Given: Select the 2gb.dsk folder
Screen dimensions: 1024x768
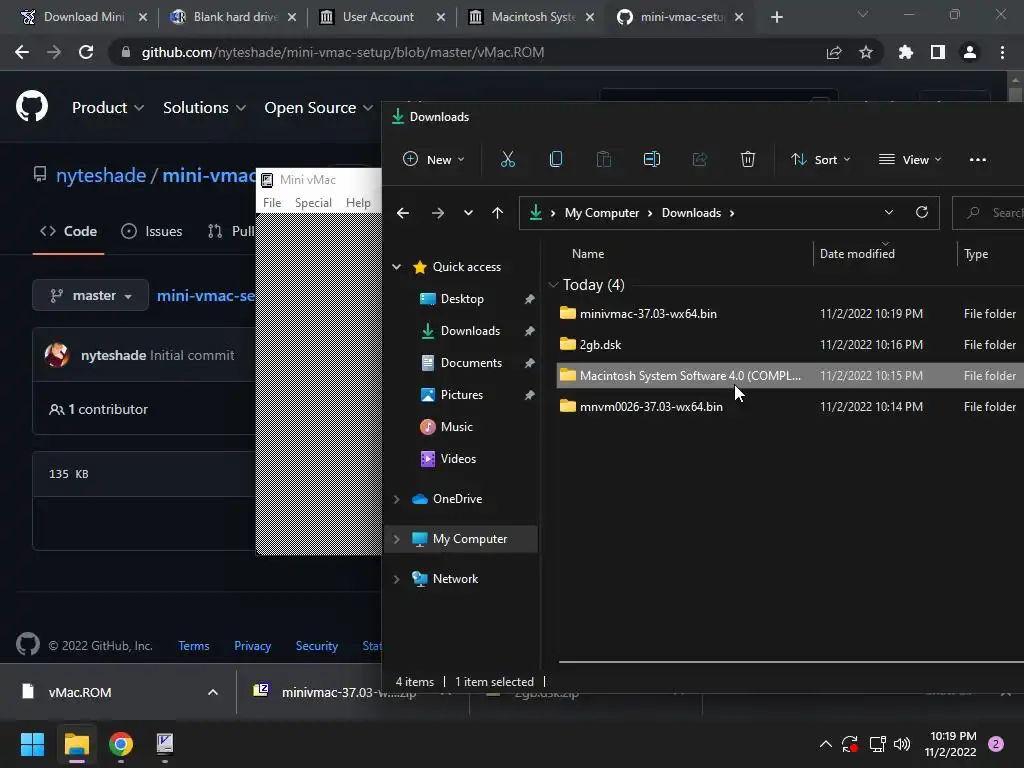Looking at the screenshot, I should (x=790, y=345).
